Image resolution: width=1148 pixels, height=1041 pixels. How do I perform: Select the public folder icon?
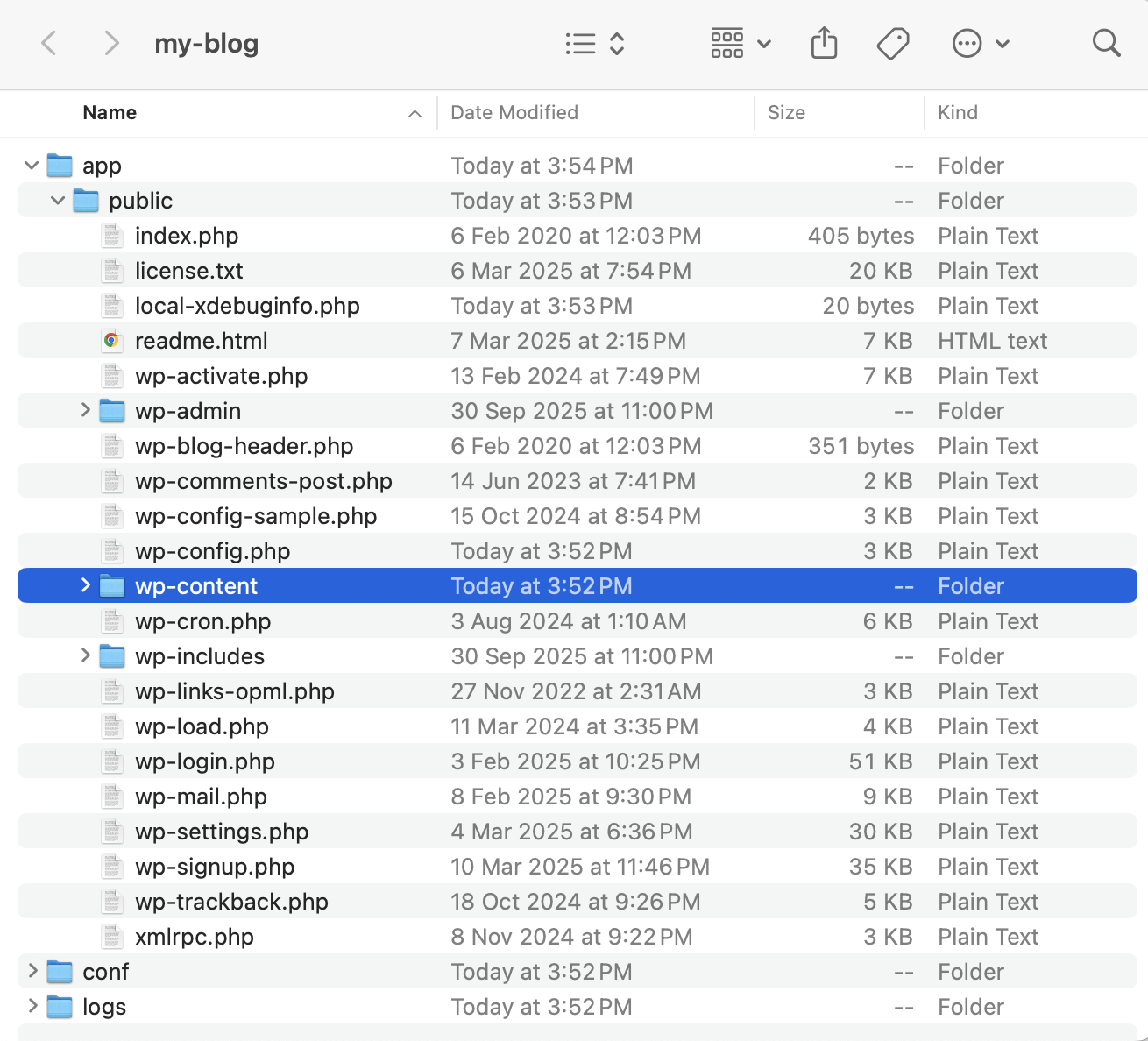point(86,201)
